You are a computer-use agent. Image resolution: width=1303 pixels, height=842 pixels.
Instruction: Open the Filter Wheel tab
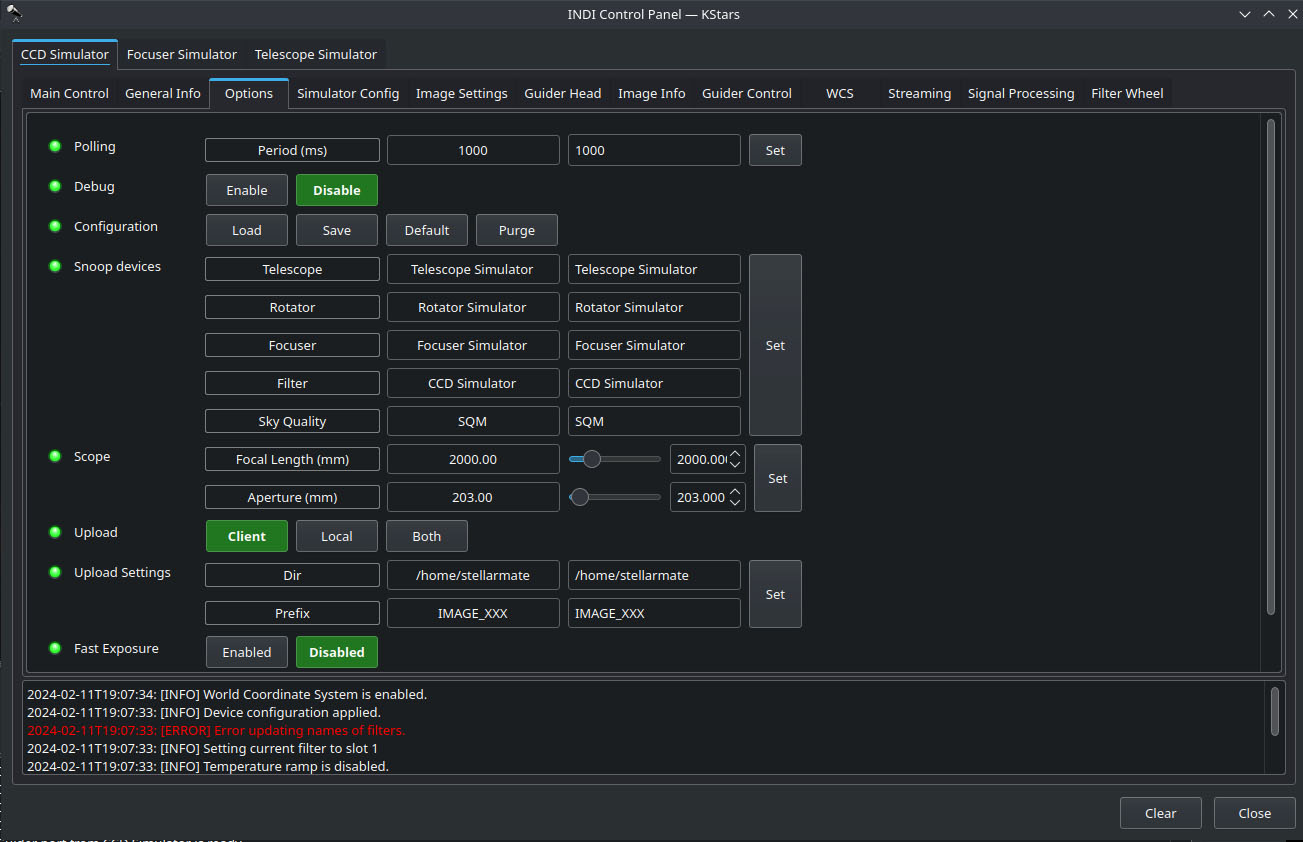pos(1127,93)
